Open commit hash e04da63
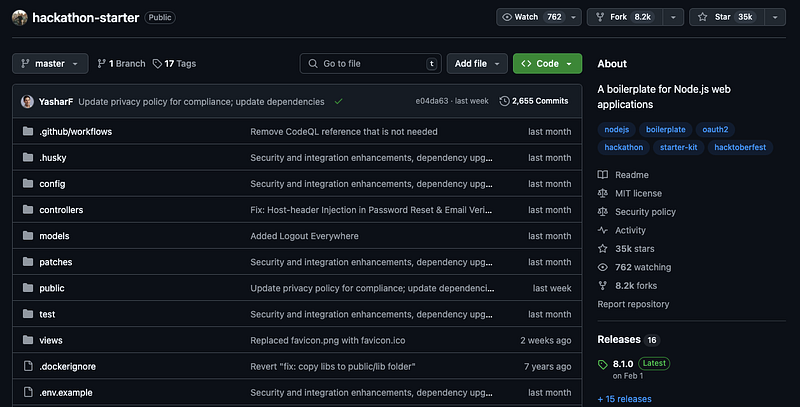This screenshot has height=407, width=800. click(432, 101)
